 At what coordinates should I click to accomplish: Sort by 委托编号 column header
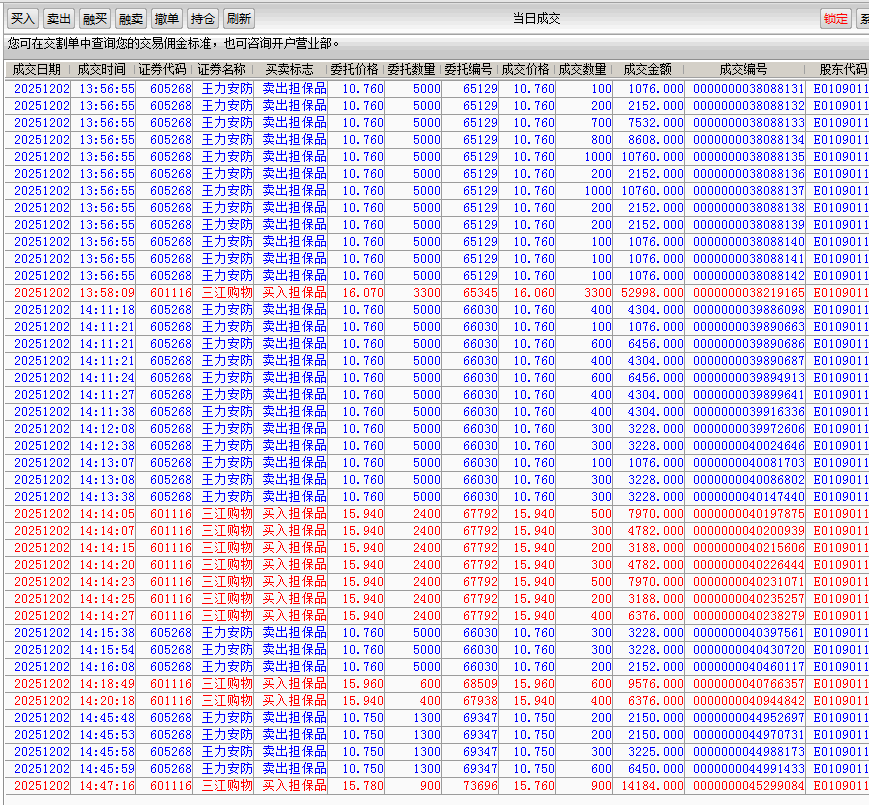pyautogui.click(x=469, y=69)
